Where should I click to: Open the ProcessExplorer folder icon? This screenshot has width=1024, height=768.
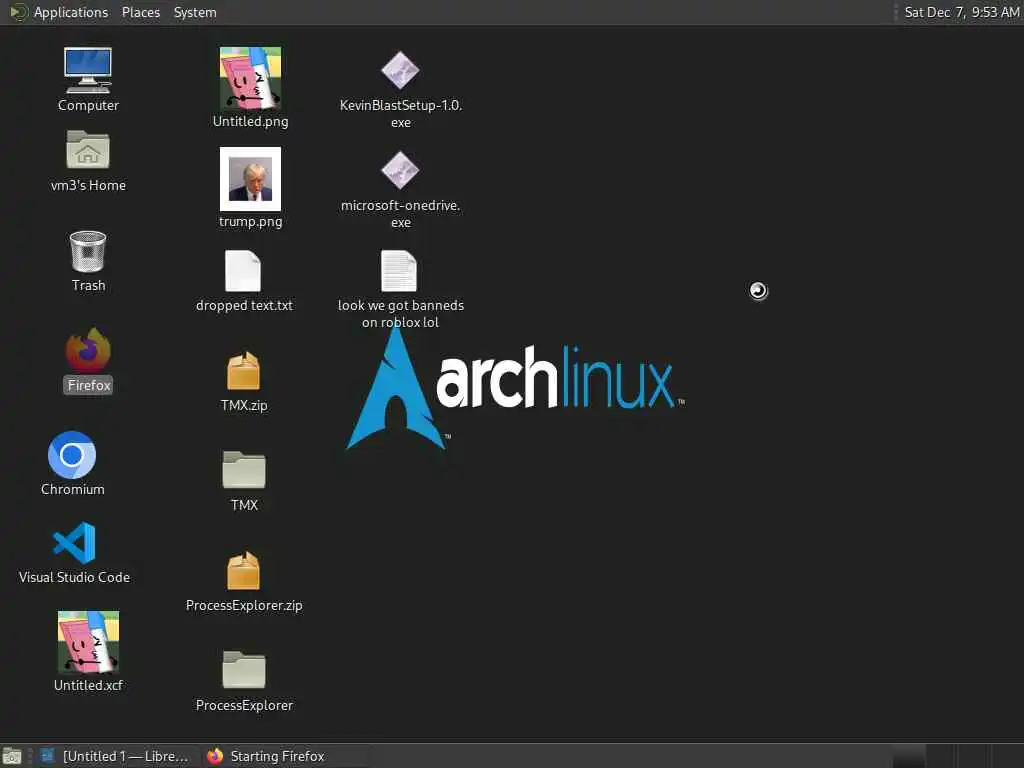pyautogui.click(x=244, y=669)
